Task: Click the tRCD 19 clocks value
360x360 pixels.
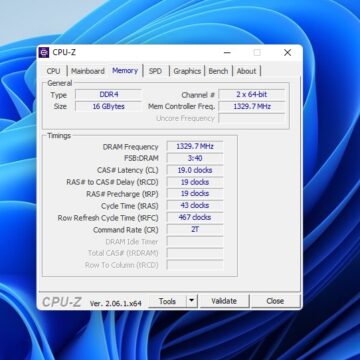Action: 195,182
